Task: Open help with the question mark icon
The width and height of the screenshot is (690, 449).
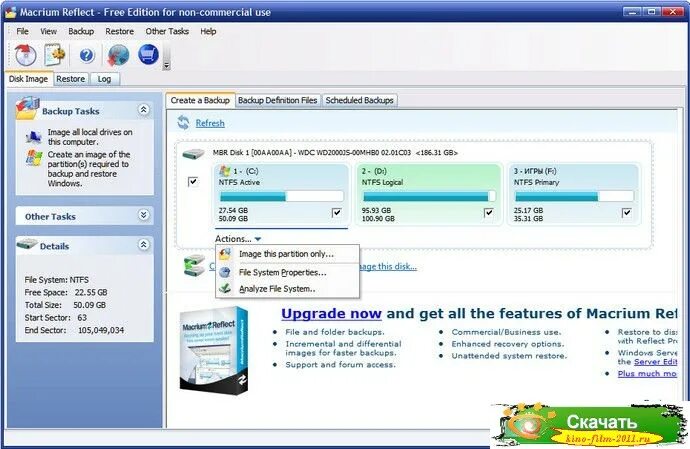Action: pyautogui.click(x=87, y=55)
